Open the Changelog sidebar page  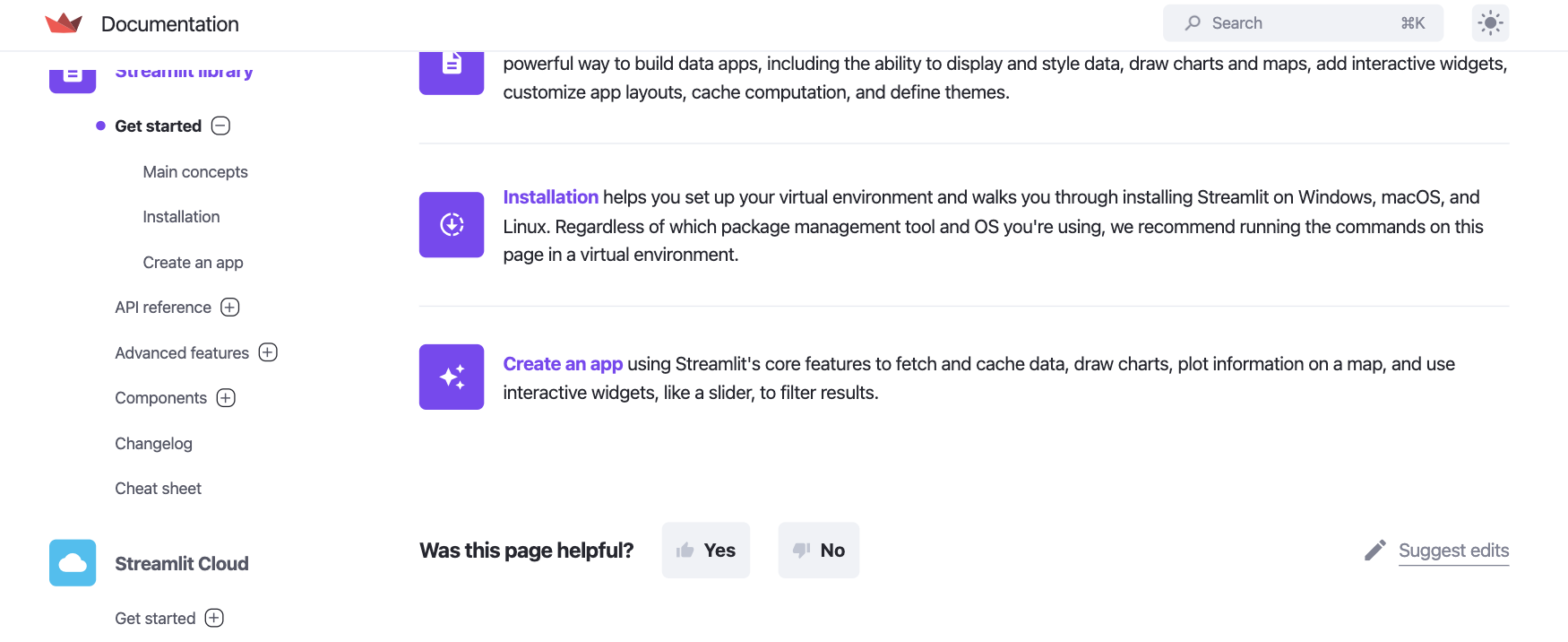tap(153, 444)
